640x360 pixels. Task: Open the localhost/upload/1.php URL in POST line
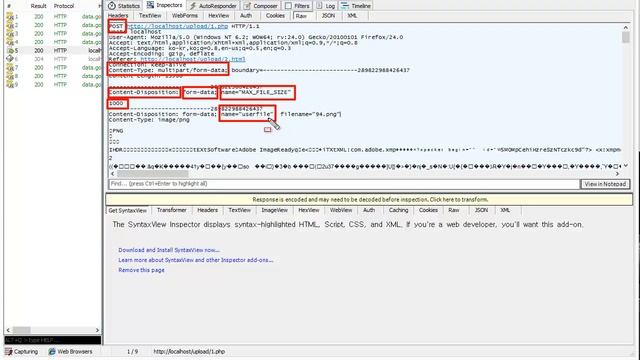178,26
